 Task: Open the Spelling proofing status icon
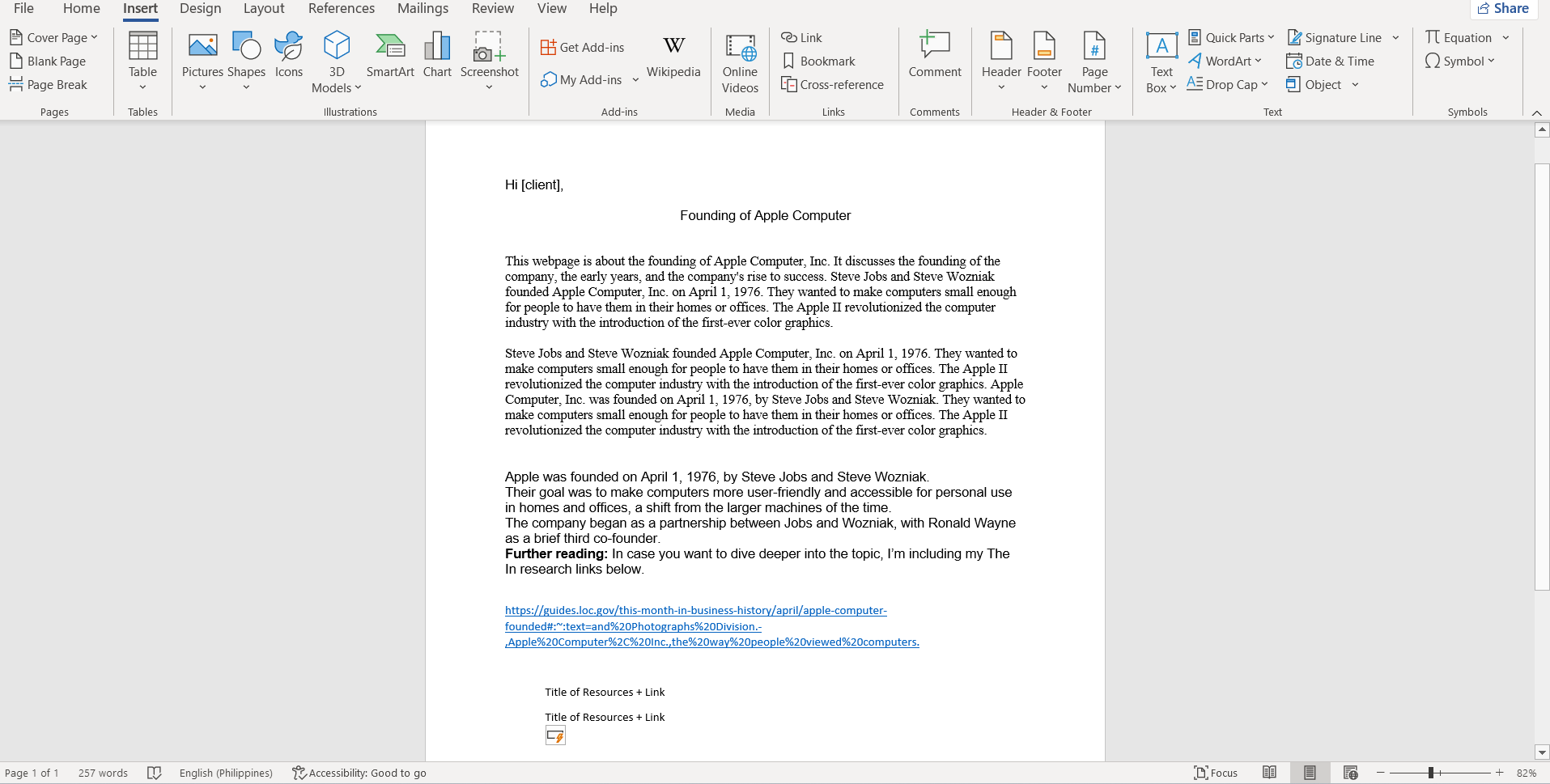click(x=155, y=773)
